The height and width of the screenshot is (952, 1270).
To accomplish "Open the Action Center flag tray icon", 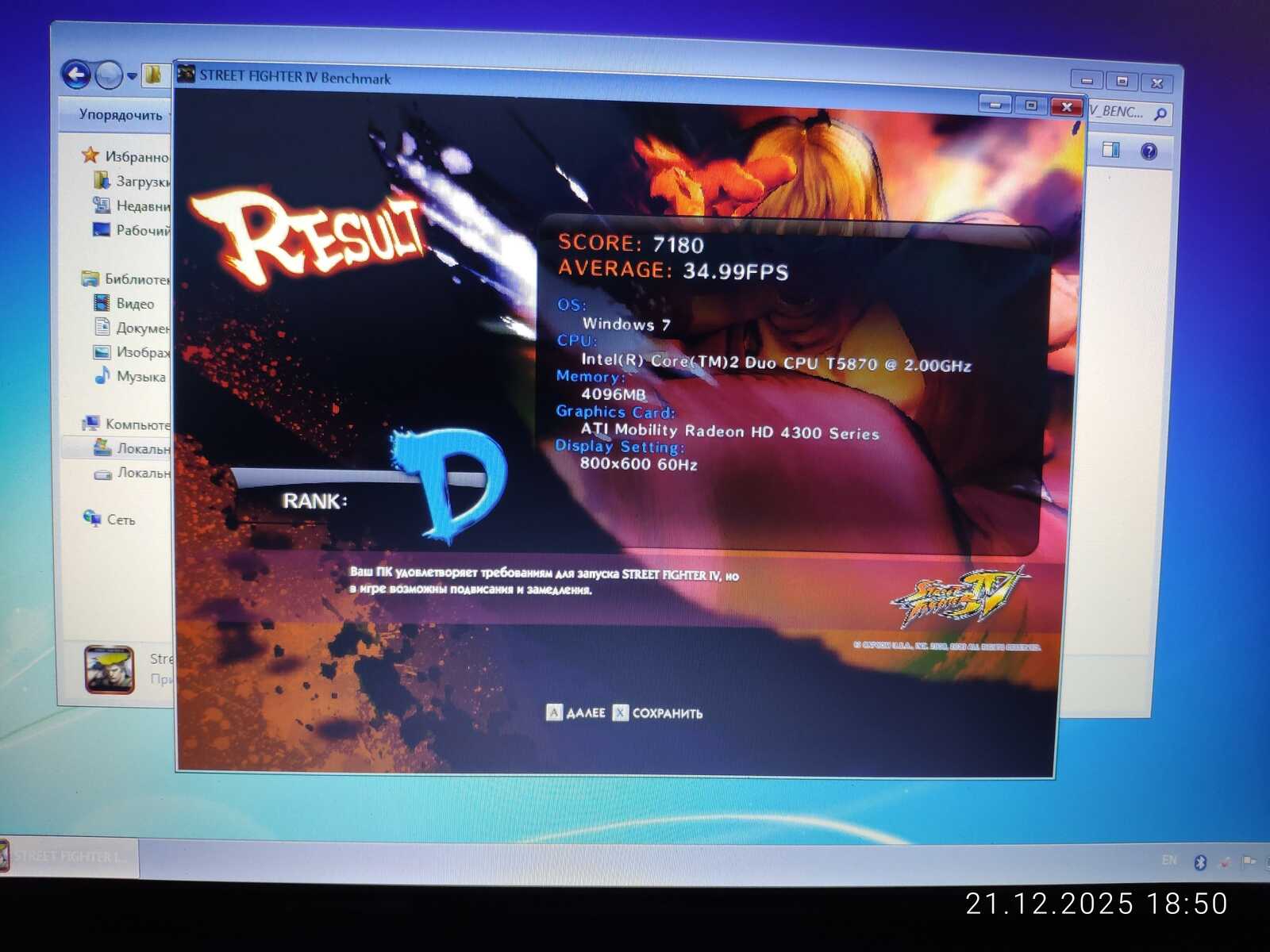I will 1249,861.
